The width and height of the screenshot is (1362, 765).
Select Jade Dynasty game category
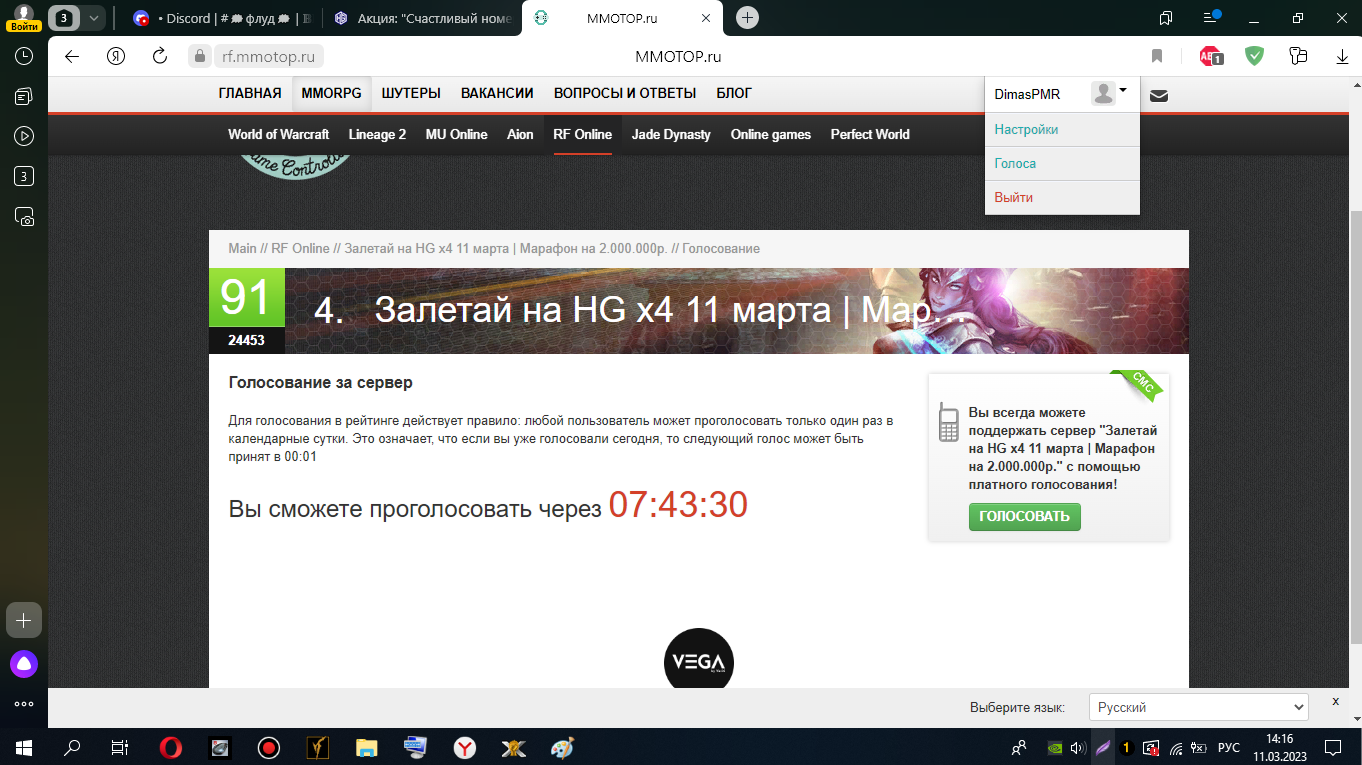tap(671, 134)
